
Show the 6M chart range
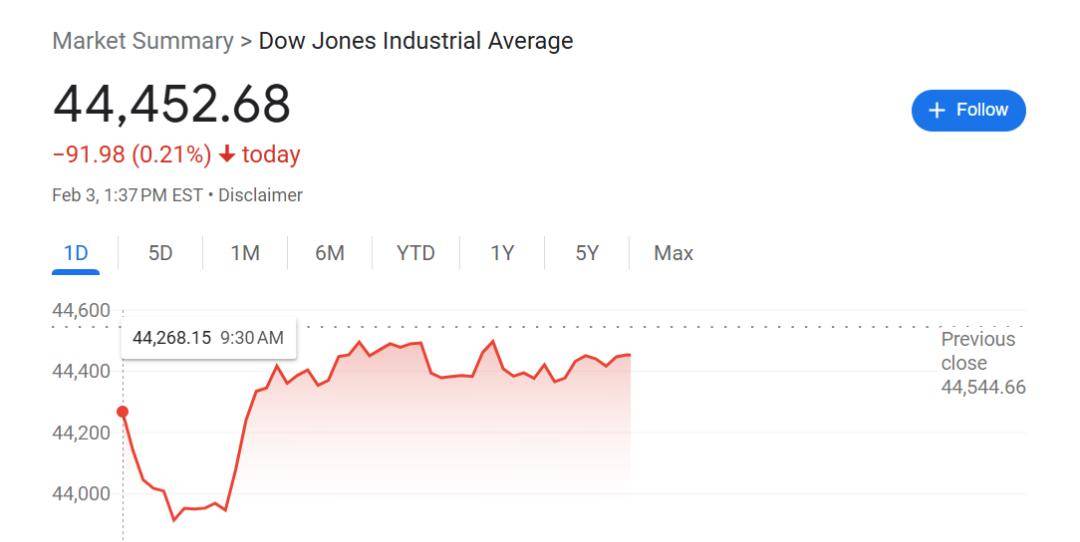pos(329,253)
